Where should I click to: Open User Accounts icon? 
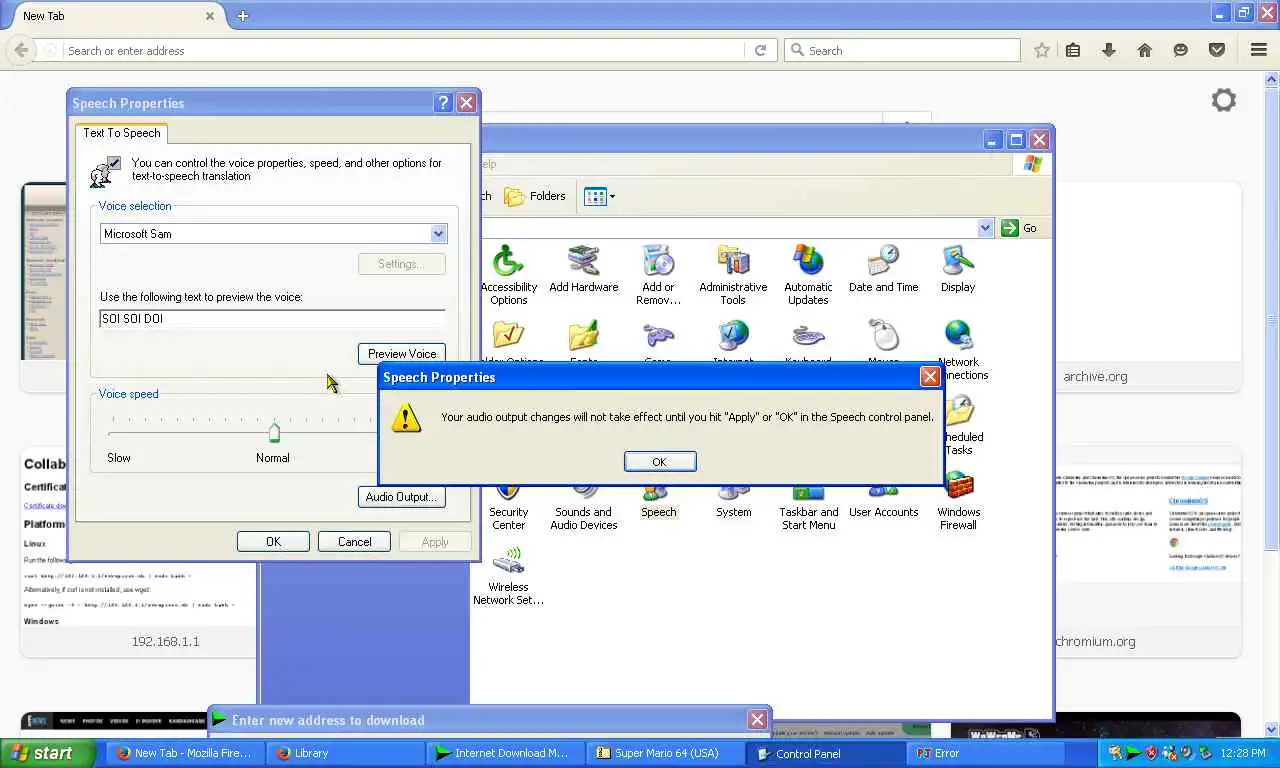[883, 500]
